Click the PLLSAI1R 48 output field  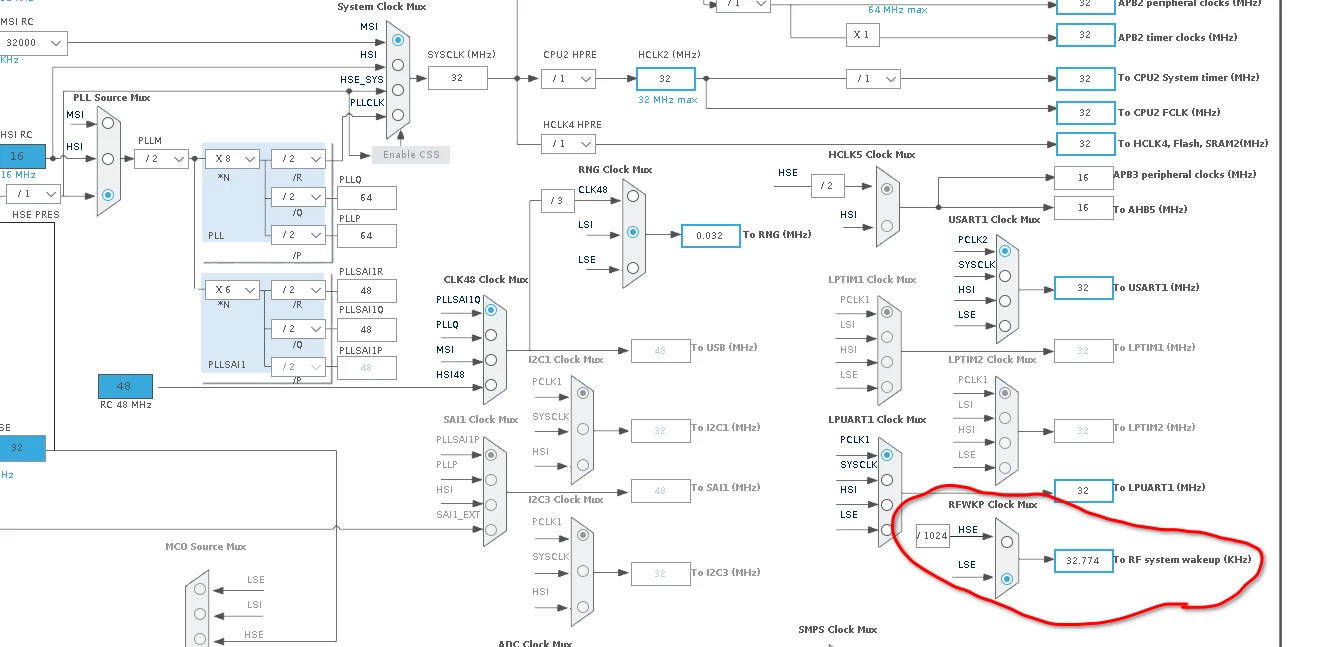point(367,291)
